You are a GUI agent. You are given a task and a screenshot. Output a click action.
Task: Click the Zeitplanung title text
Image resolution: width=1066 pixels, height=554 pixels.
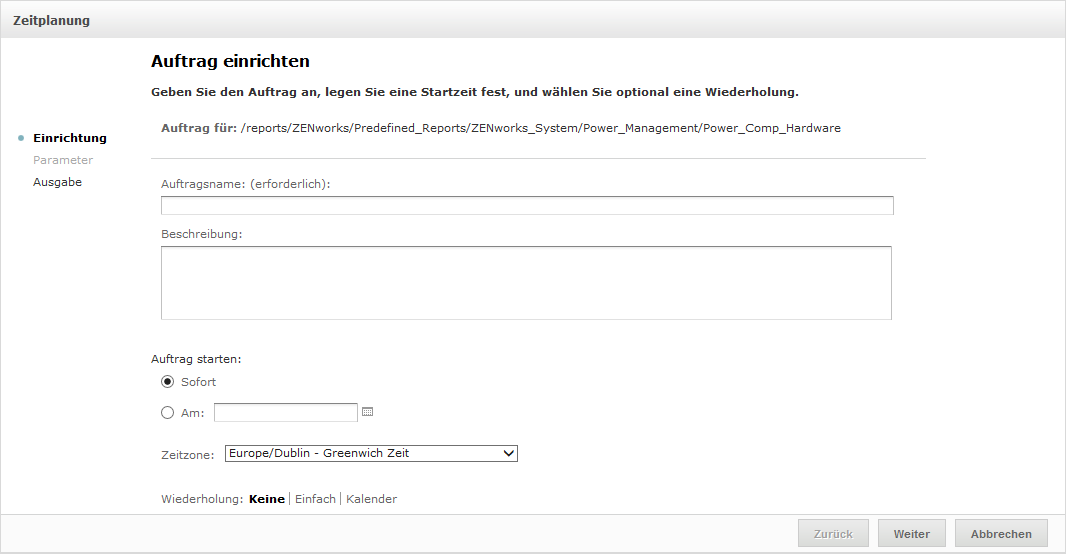[51, 20]
